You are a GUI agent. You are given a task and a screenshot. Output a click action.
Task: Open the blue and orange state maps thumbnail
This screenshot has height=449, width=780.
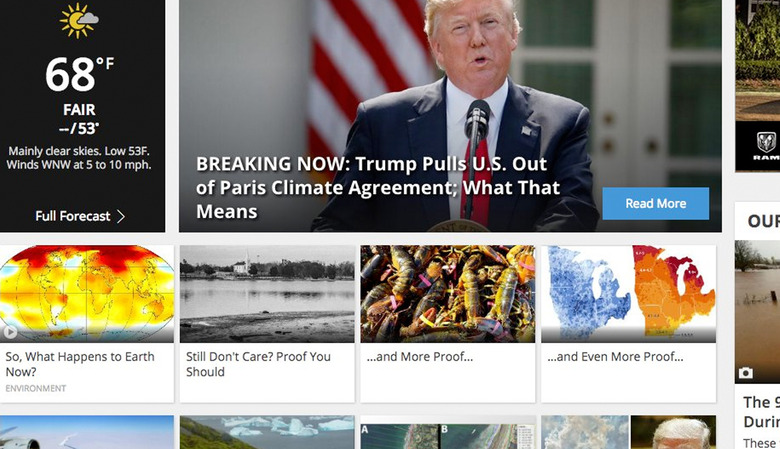point(629,293)
